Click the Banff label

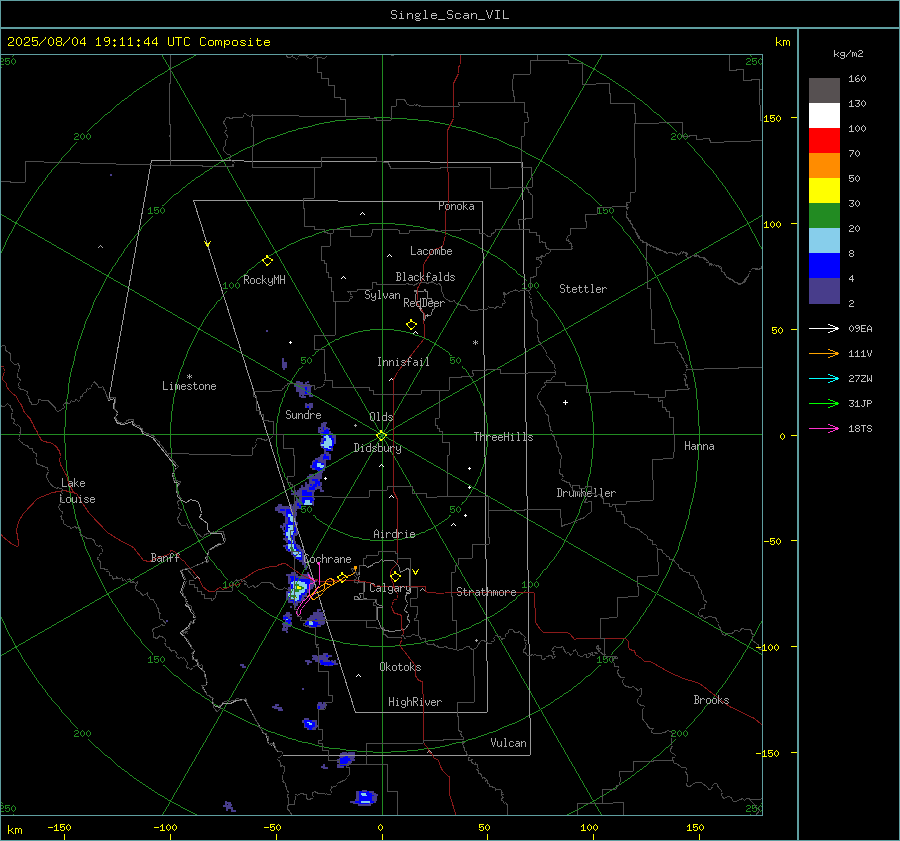pos(165,557)
